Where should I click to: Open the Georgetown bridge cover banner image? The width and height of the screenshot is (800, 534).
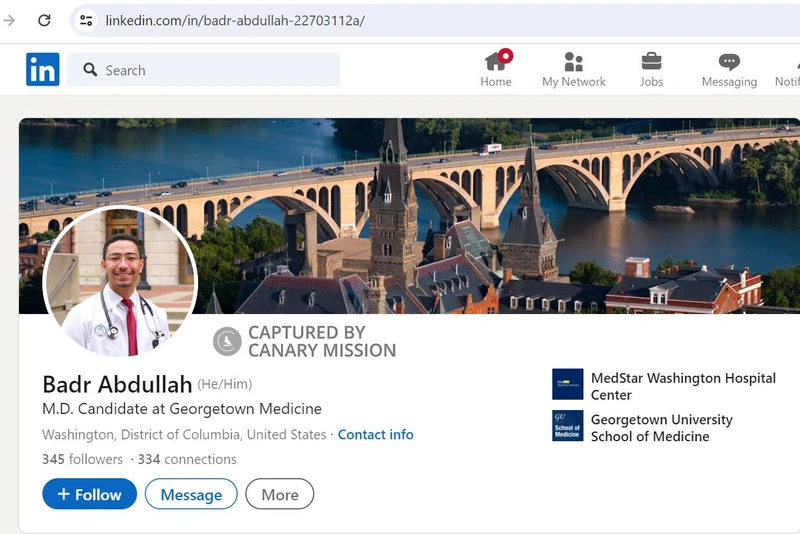[409, 216]
